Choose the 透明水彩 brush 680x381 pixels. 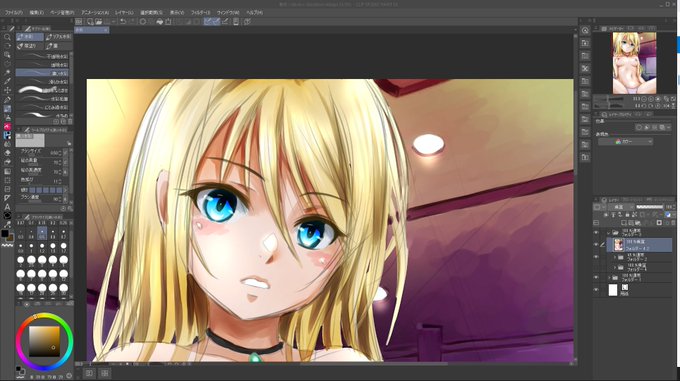click(x=42, y=65)
